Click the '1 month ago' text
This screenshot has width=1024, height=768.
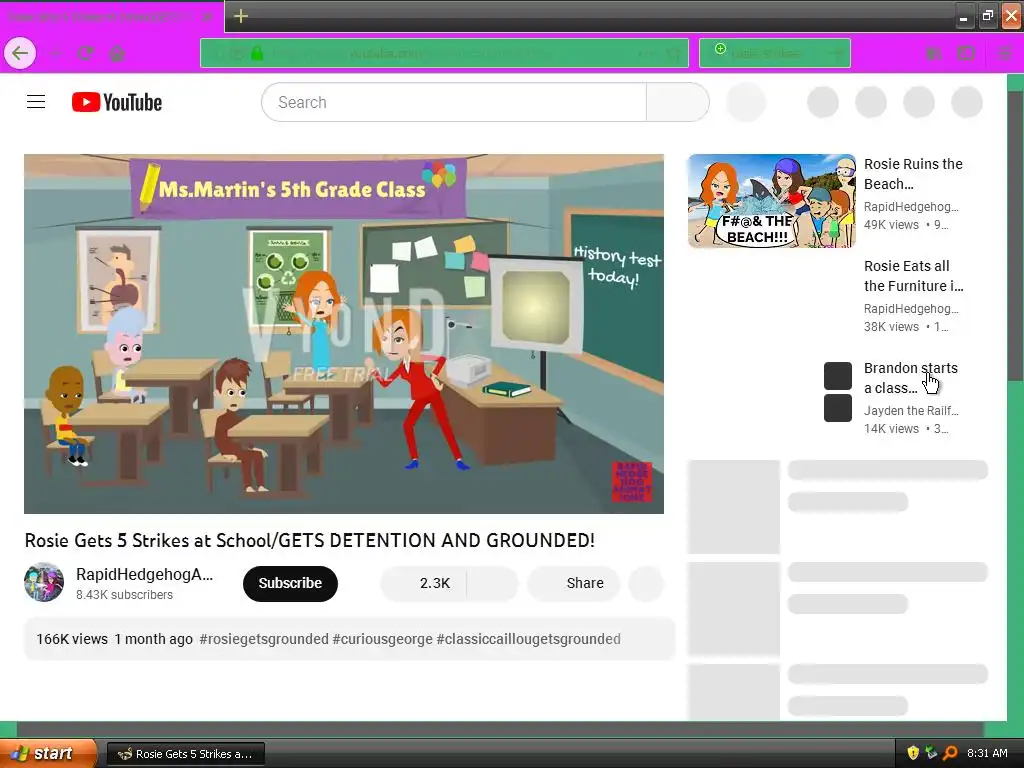pyautogui.click(x=153, y=639)
